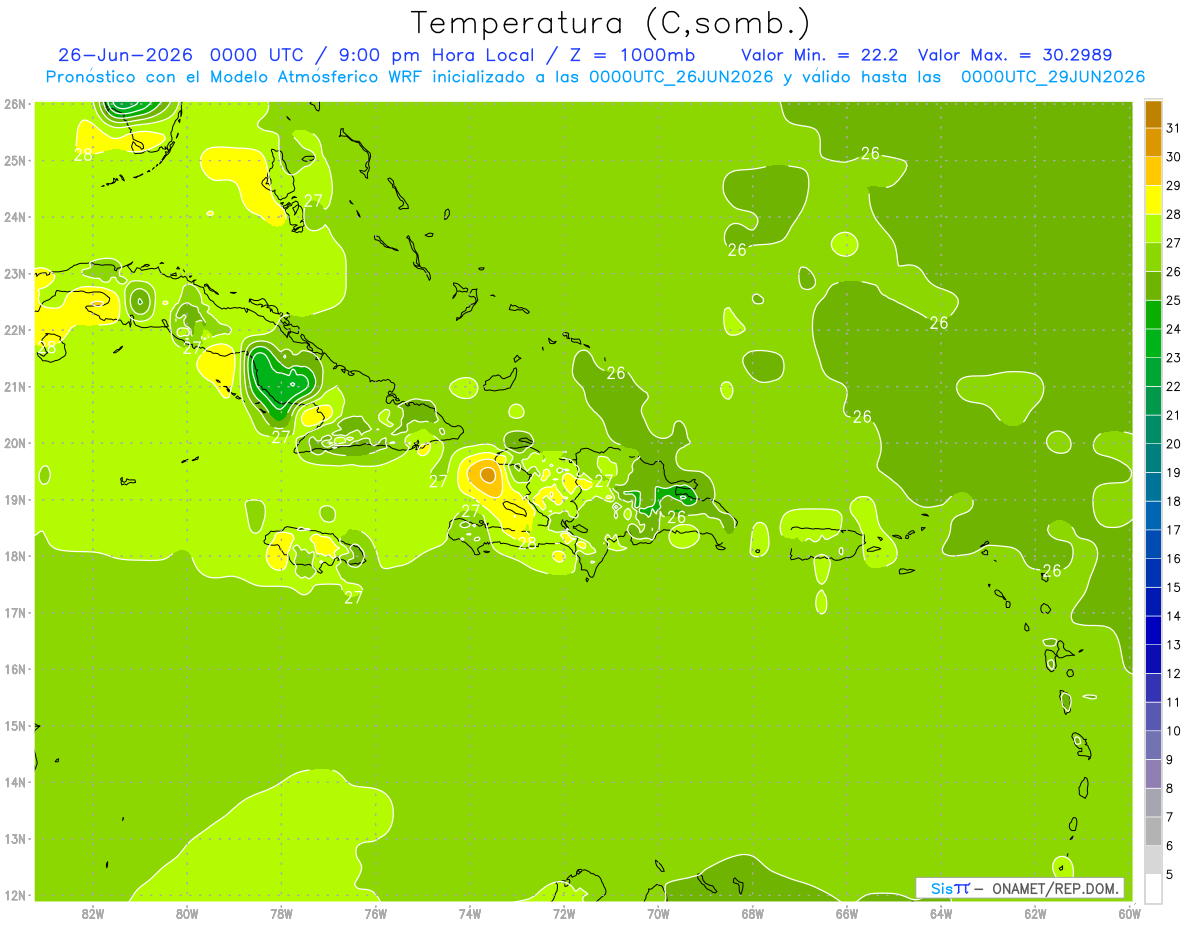This screenshot has width=1200, height=927.
Task: Click the "24N" latitude axis label
Action: tap(14, 217)
